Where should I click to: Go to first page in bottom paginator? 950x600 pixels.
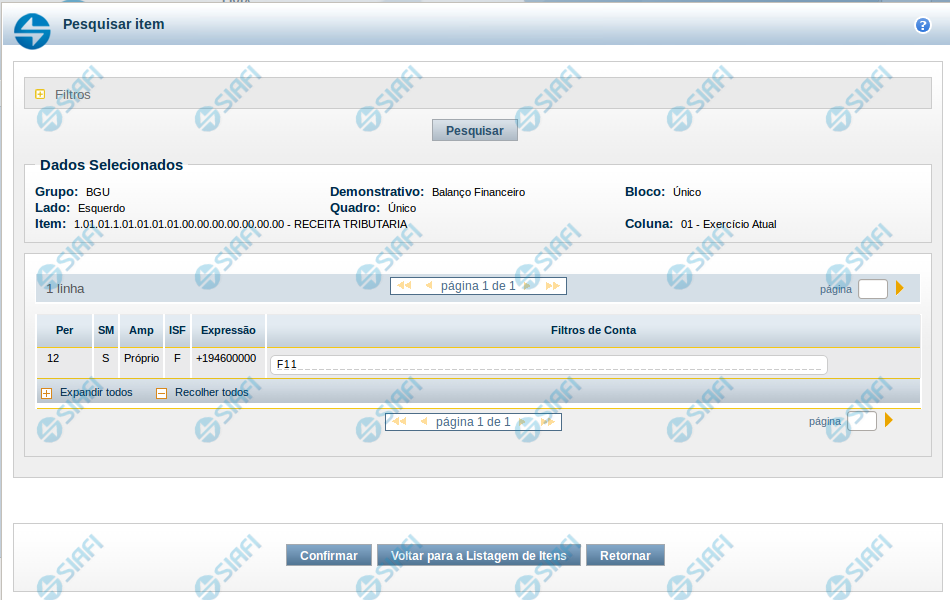399,422
